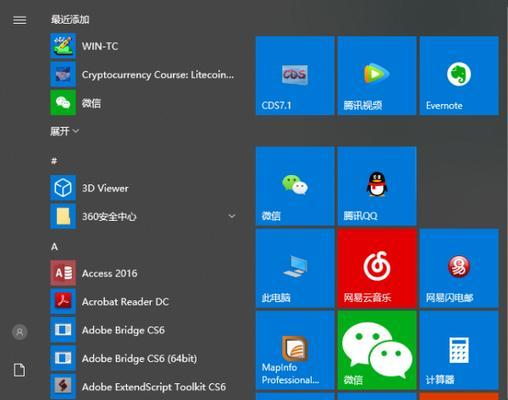508x400 pixels.
Task: Open the CDS7.1 tile
Action: tap(295, 76)
